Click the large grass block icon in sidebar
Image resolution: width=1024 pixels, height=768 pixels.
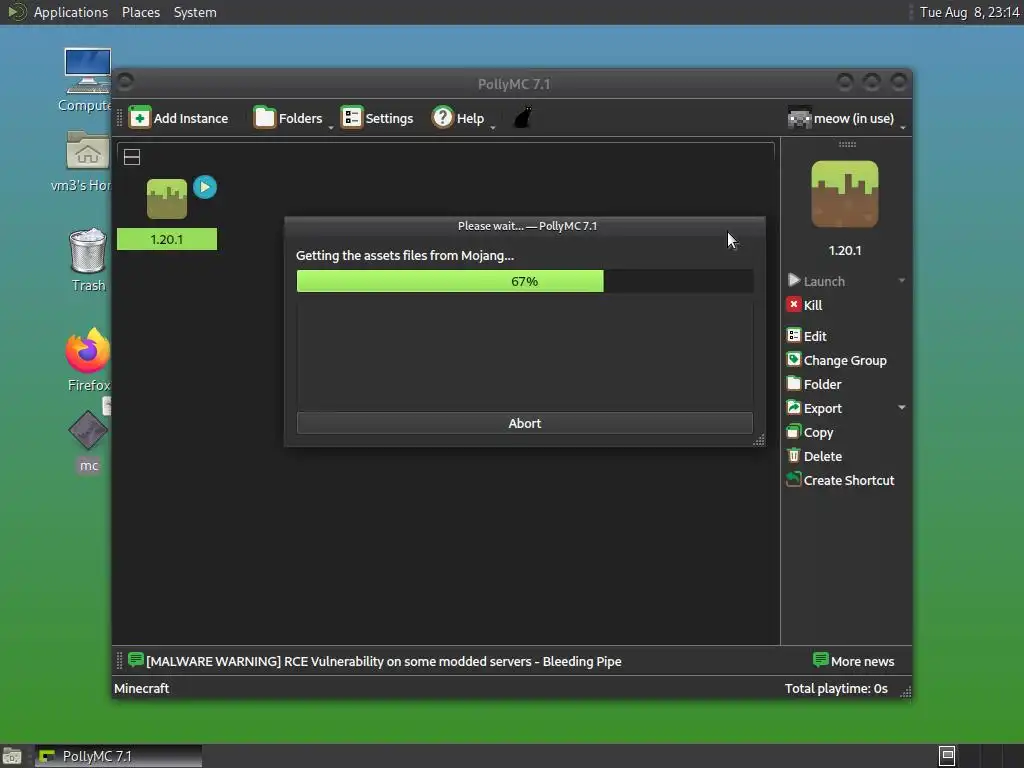click(x=844, y=194)
